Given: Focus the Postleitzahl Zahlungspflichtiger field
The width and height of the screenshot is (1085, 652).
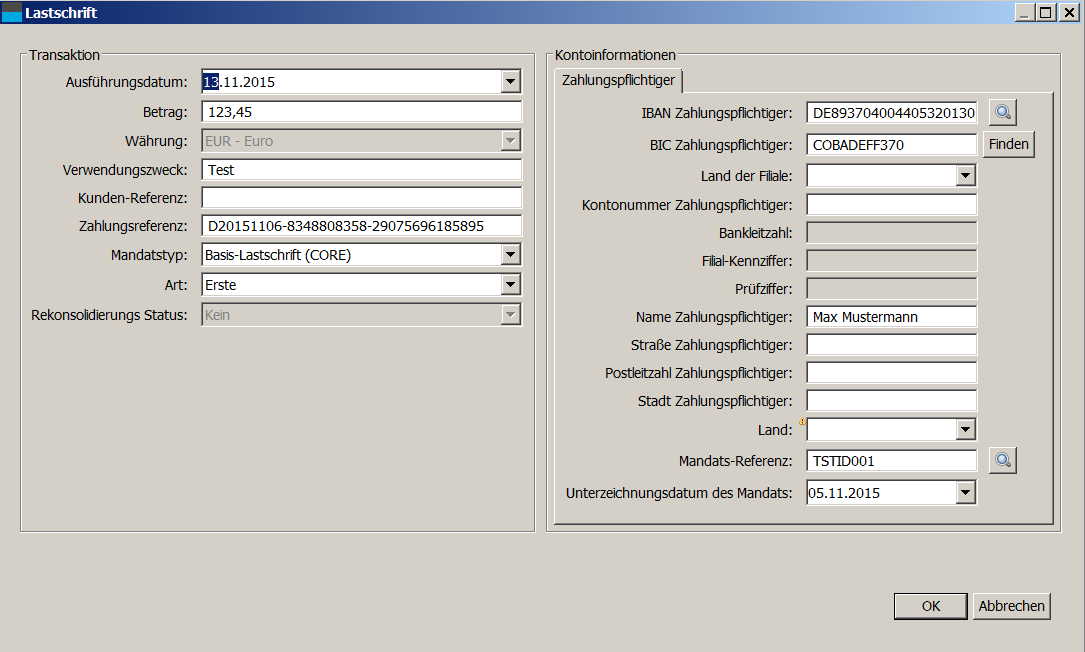Looking at the screenshot, I should (x=891, y=373).
